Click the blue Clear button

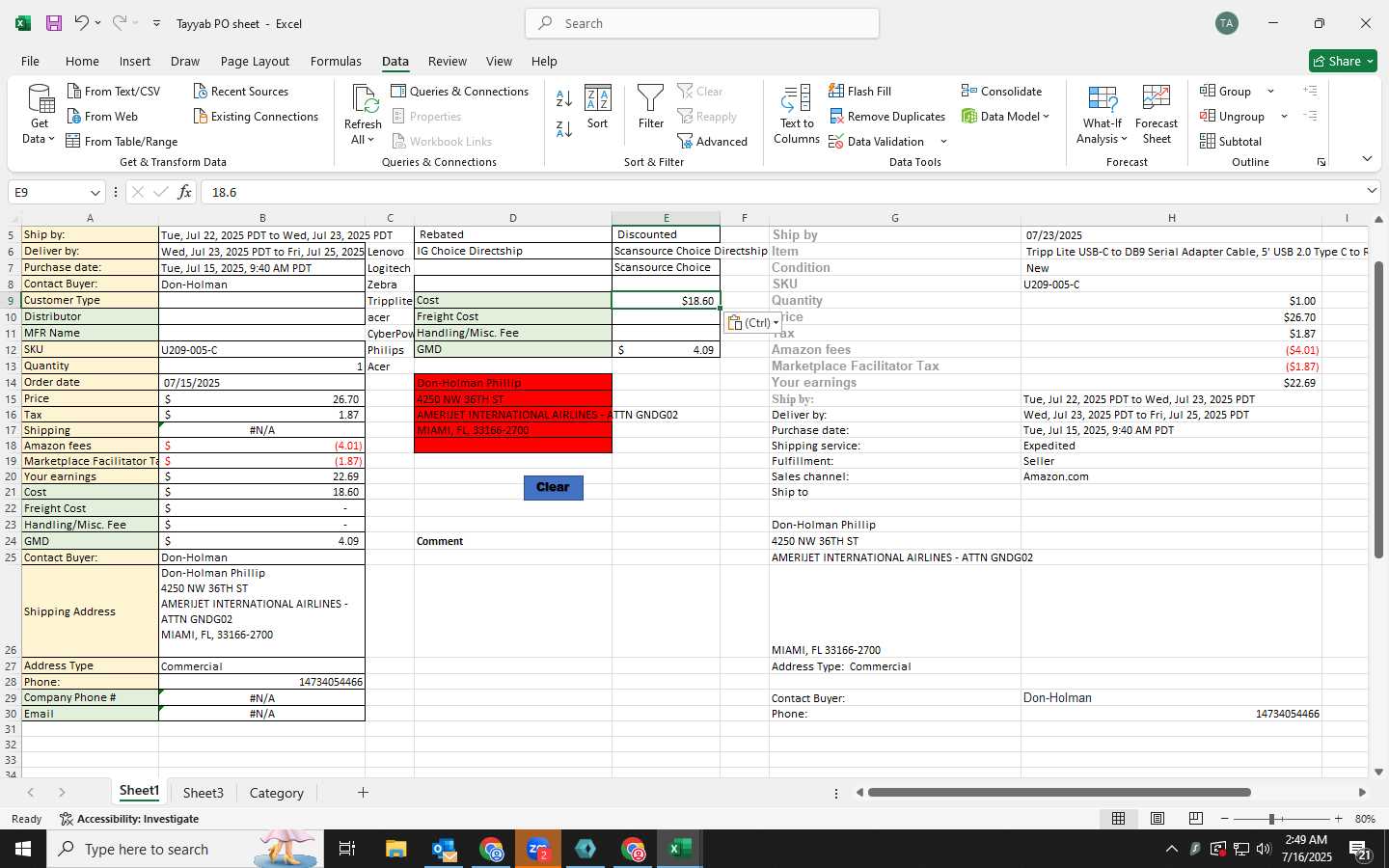(x=553, y=487)
